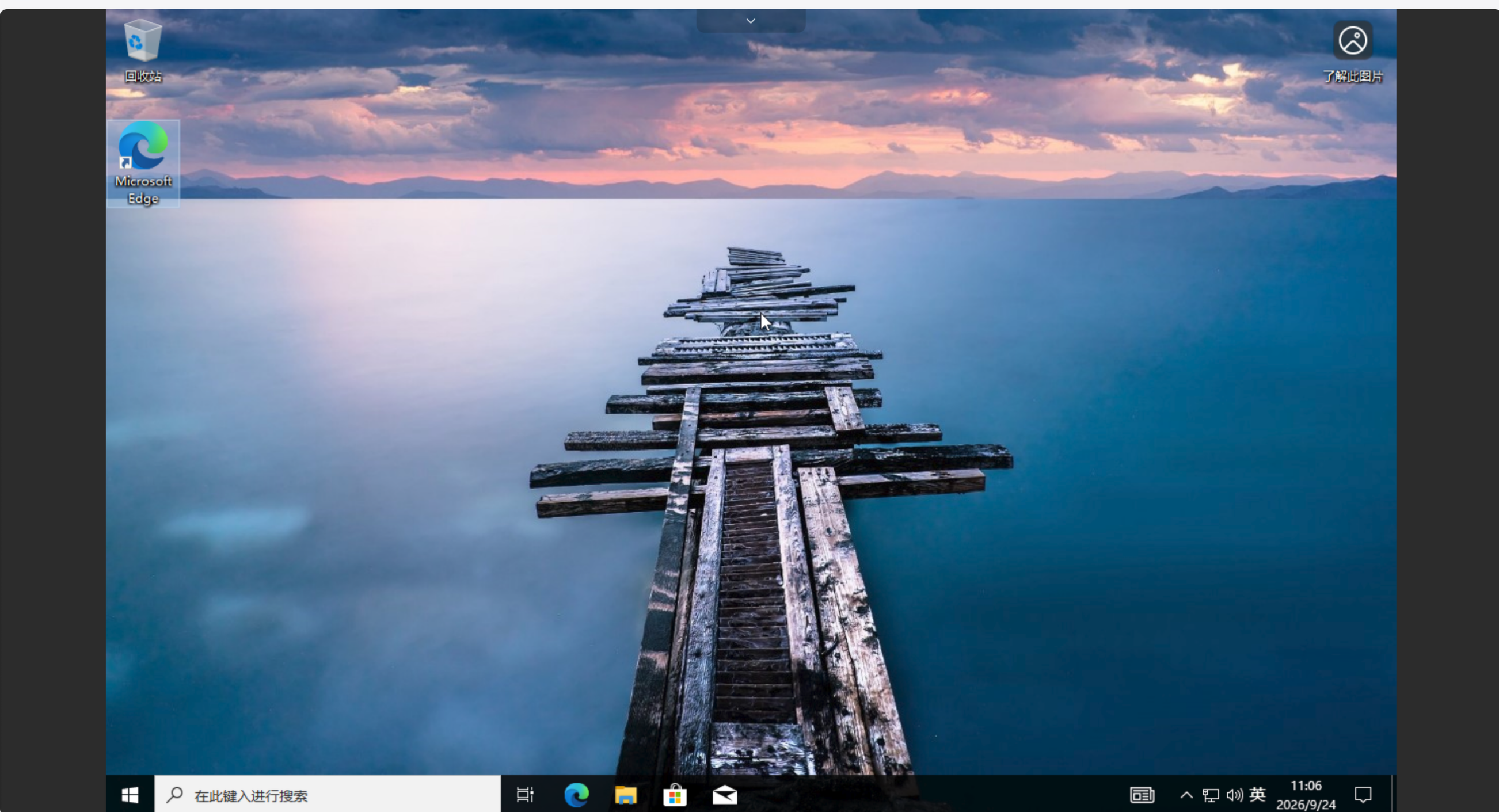Select the Recycle Bin desktop icon

click(x=143, y=51)
